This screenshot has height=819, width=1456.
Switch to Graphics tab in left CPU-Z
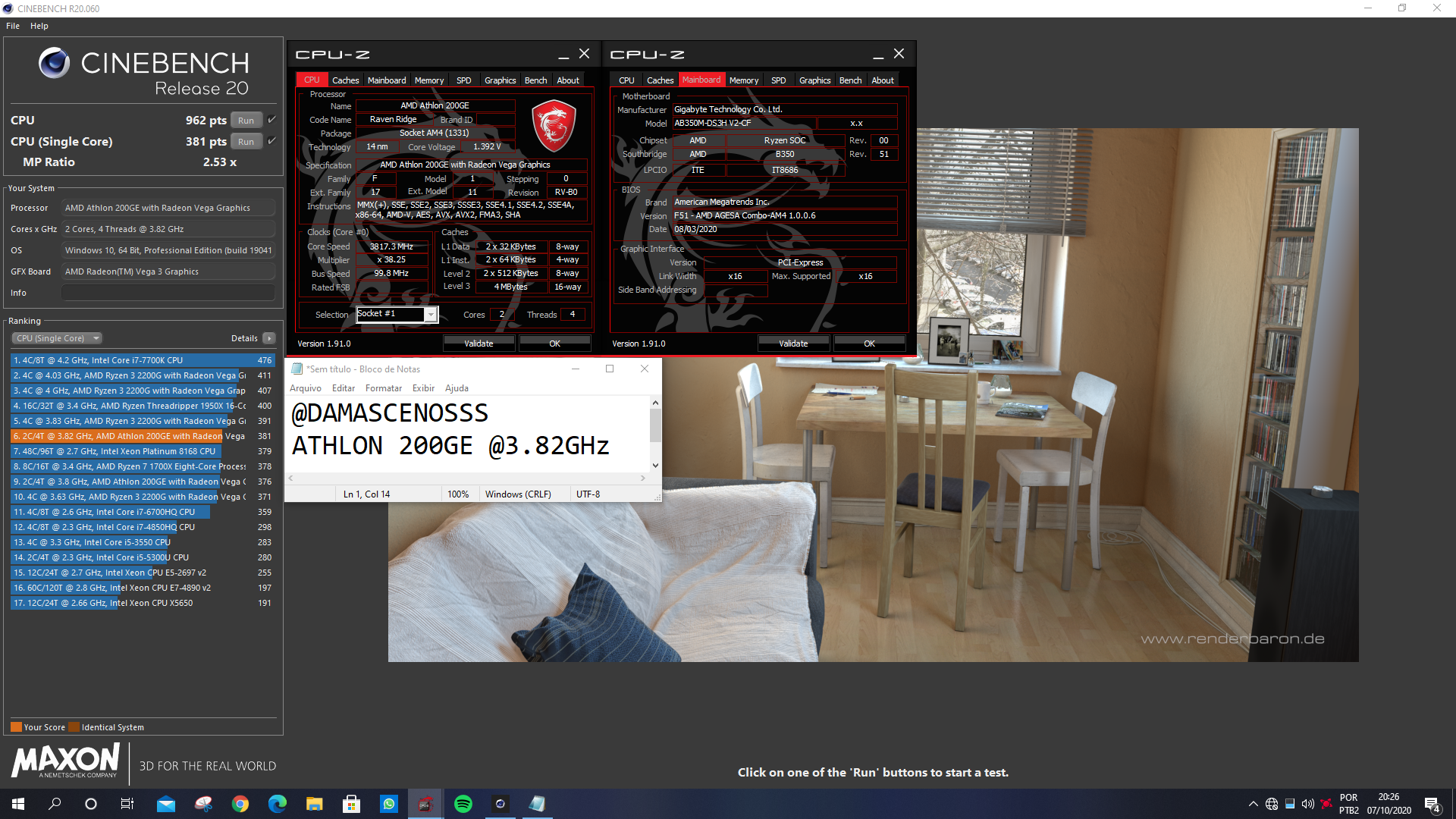click(500, 80)
